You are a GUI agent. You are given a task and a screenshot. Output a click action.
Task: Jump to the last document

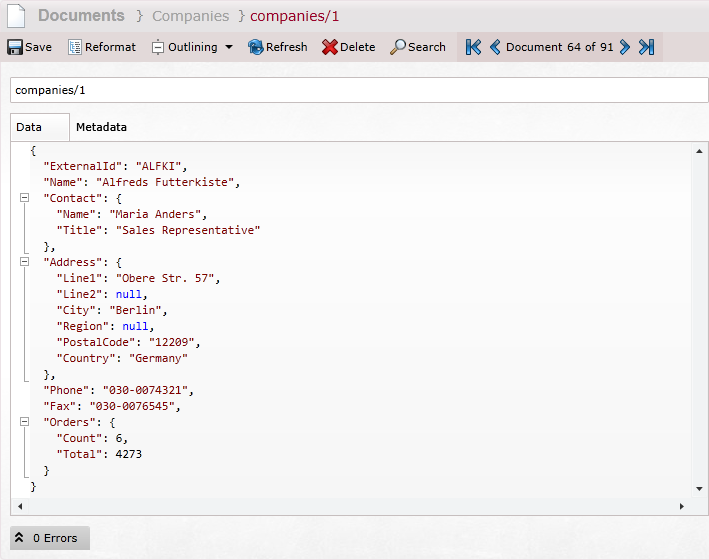(647, 47)
